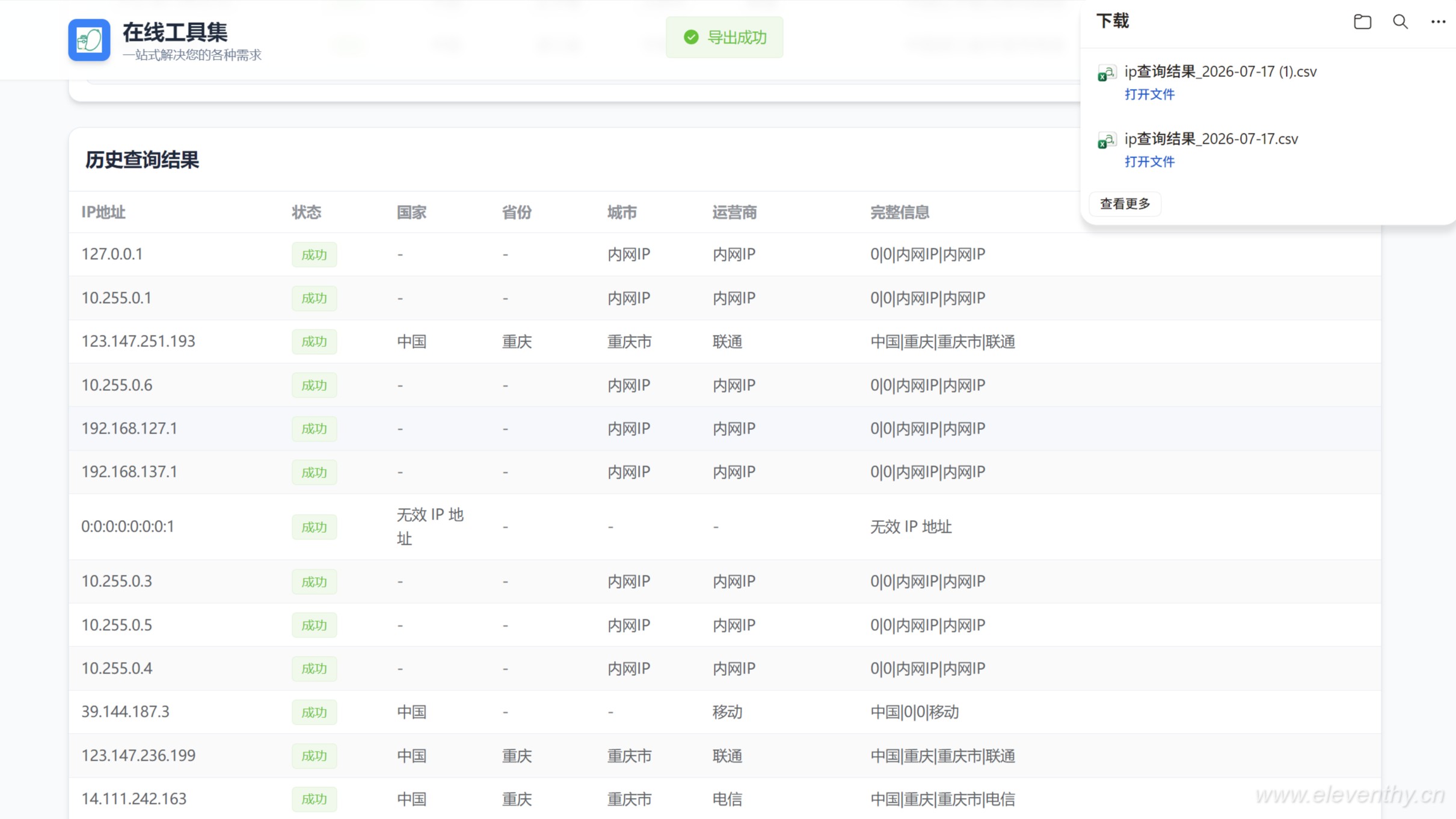Click 下载 panel title
The height and width of the screenshot is (819, 1456).
pos(1112,21)
